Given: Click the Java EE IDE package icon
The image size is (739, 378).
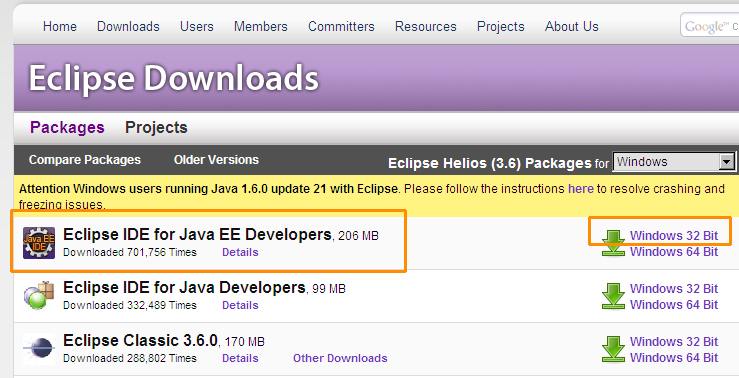Looking at the screenshot, I should coord(39,243).
